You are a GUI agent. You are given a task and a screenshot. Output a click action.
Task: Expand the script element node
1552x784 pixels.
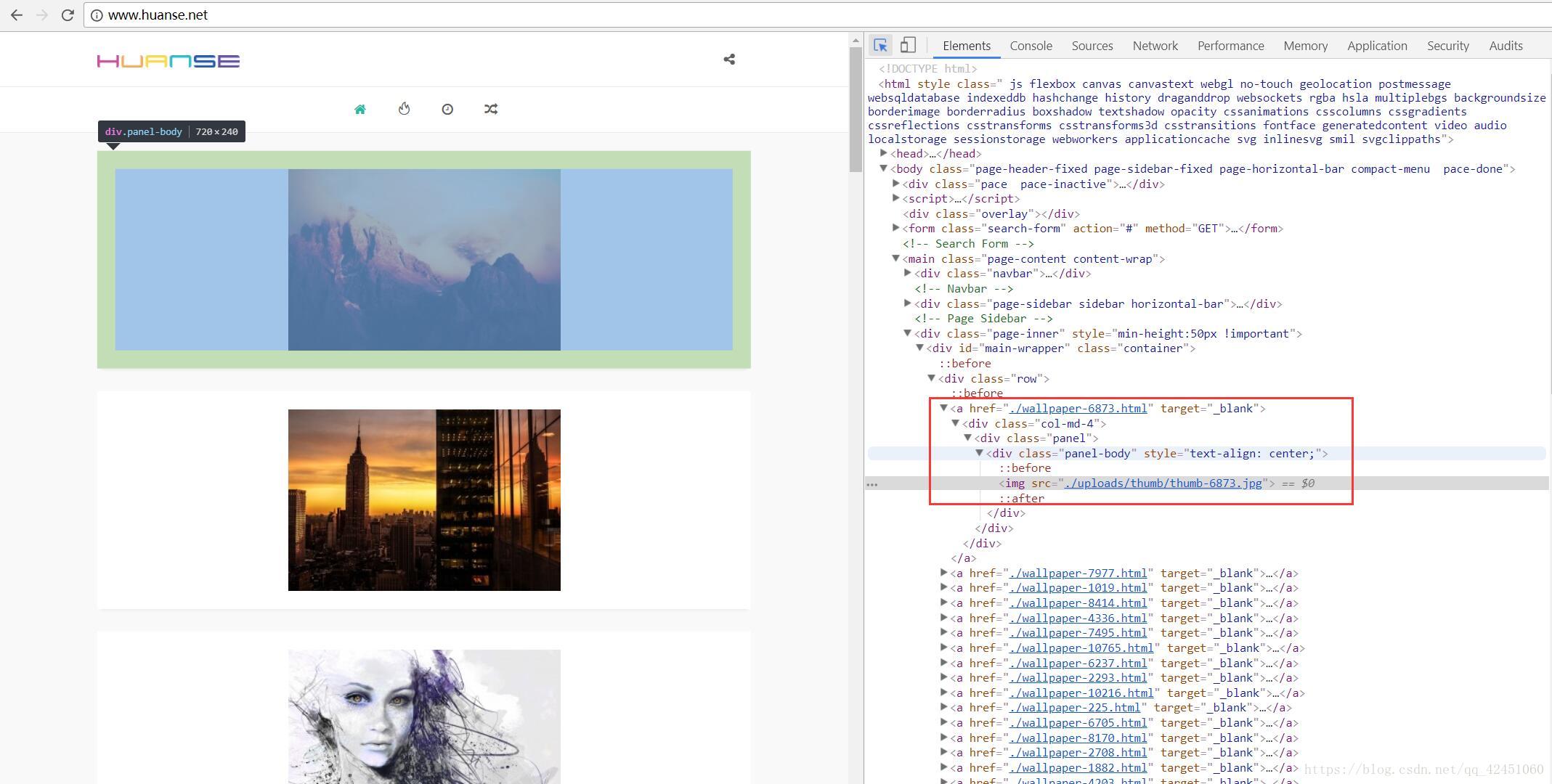pyautogui.click(x=896, y=198)
